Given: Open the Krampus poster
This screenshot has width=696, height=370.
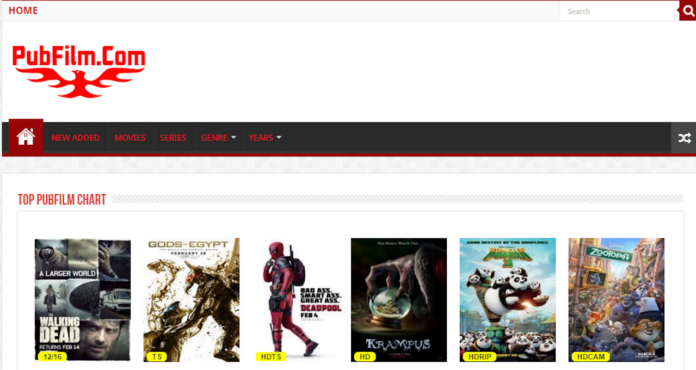Looking at the screenshot, I should [x=399, y=299].
